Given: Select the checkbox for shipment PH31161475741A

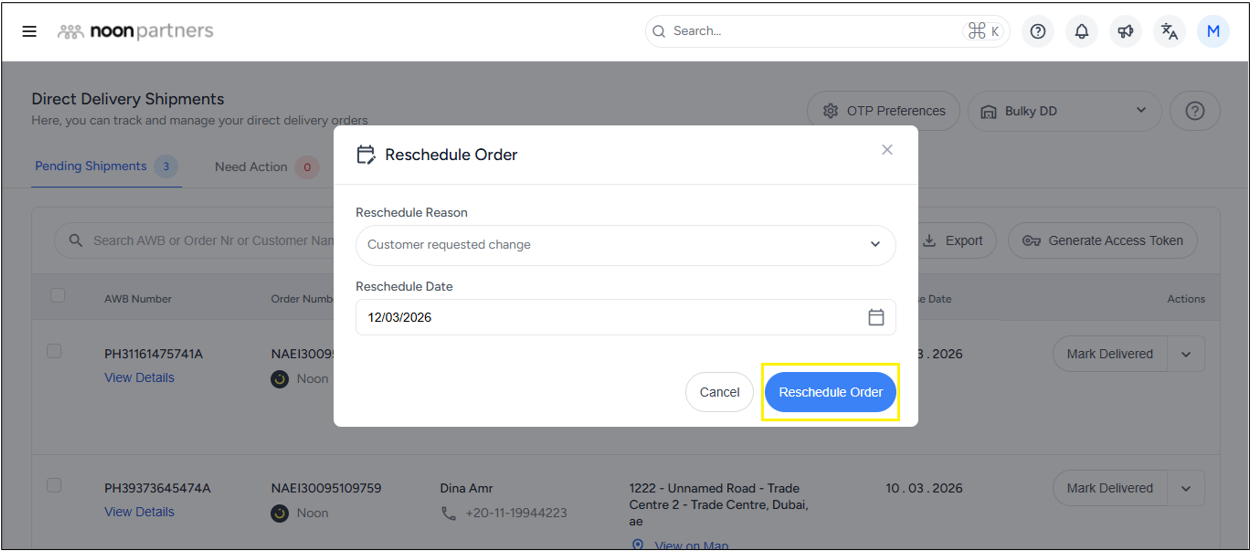Looking at the screenshot, I should pos(54,351).
